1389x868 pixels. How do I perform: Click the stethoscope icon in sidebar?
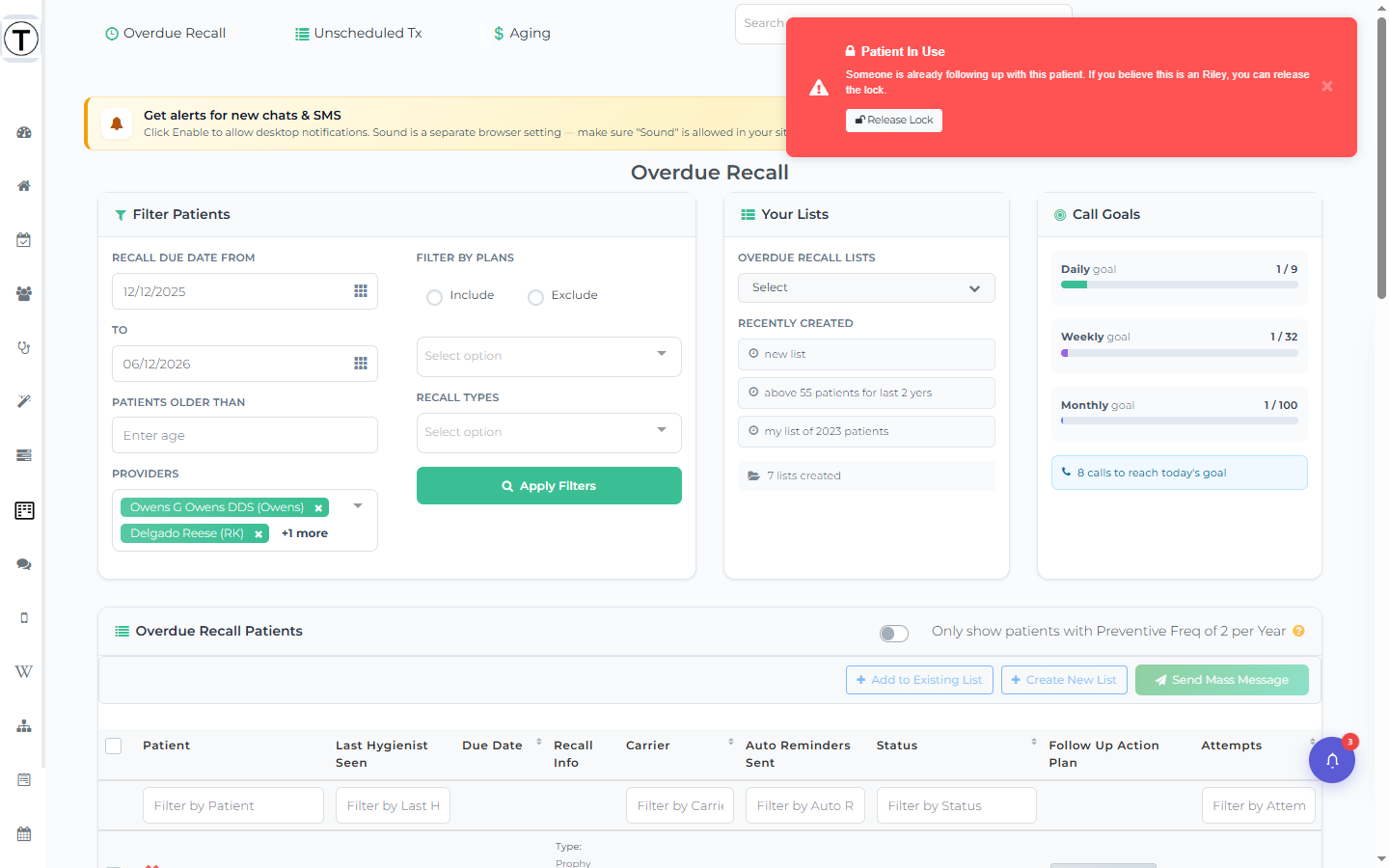coord(24,348)
